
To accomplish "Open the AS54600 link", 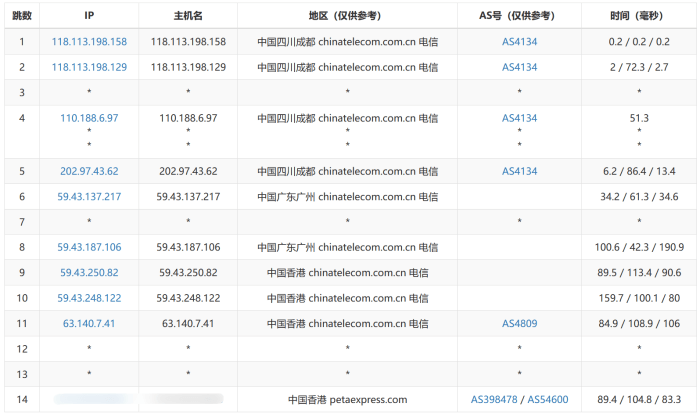I will [548, 400].
